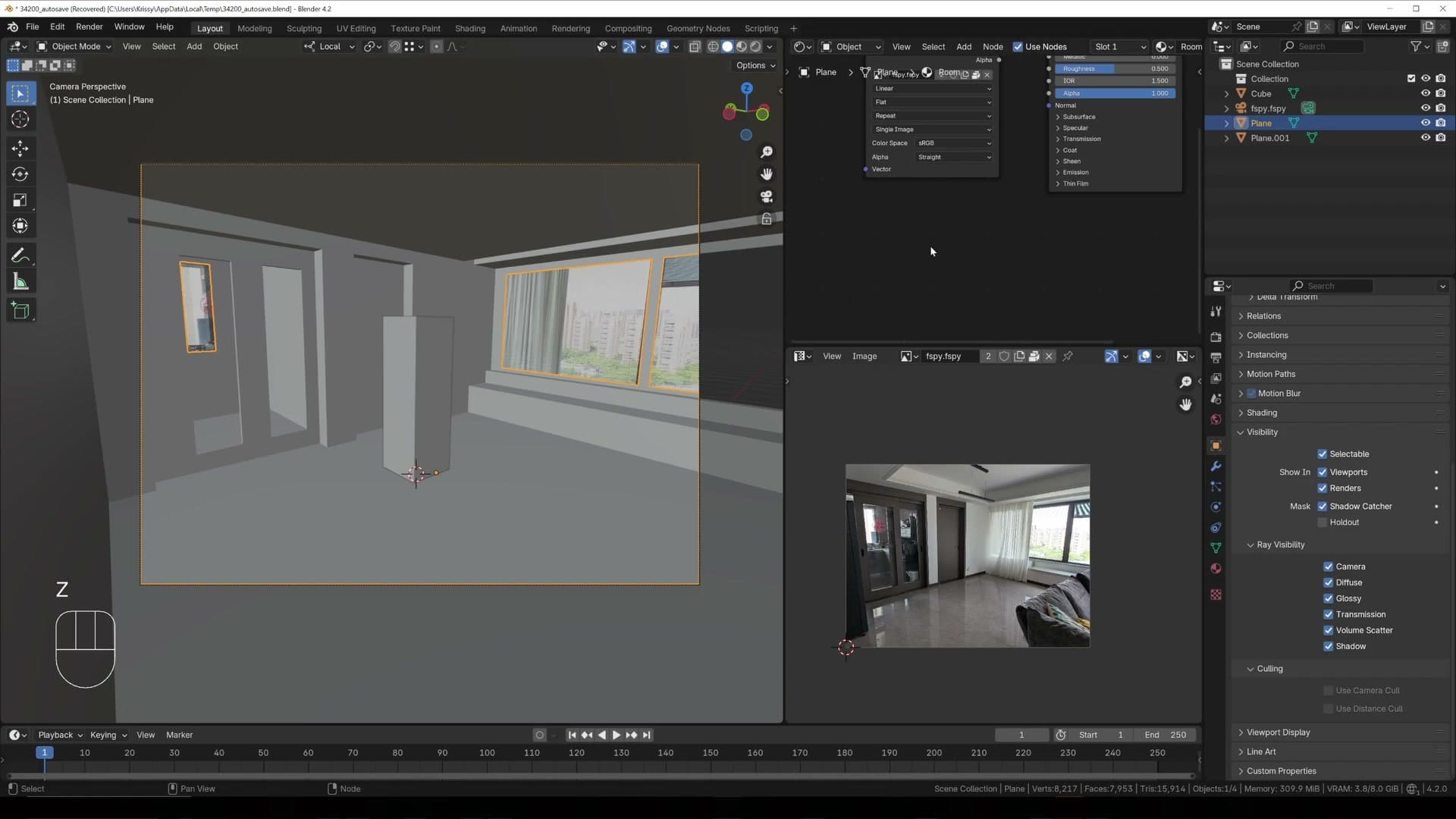This screenshot has height=819, width=1456.
Task: Switch to the UV Editing workspace tab
Action: (356, 29)
